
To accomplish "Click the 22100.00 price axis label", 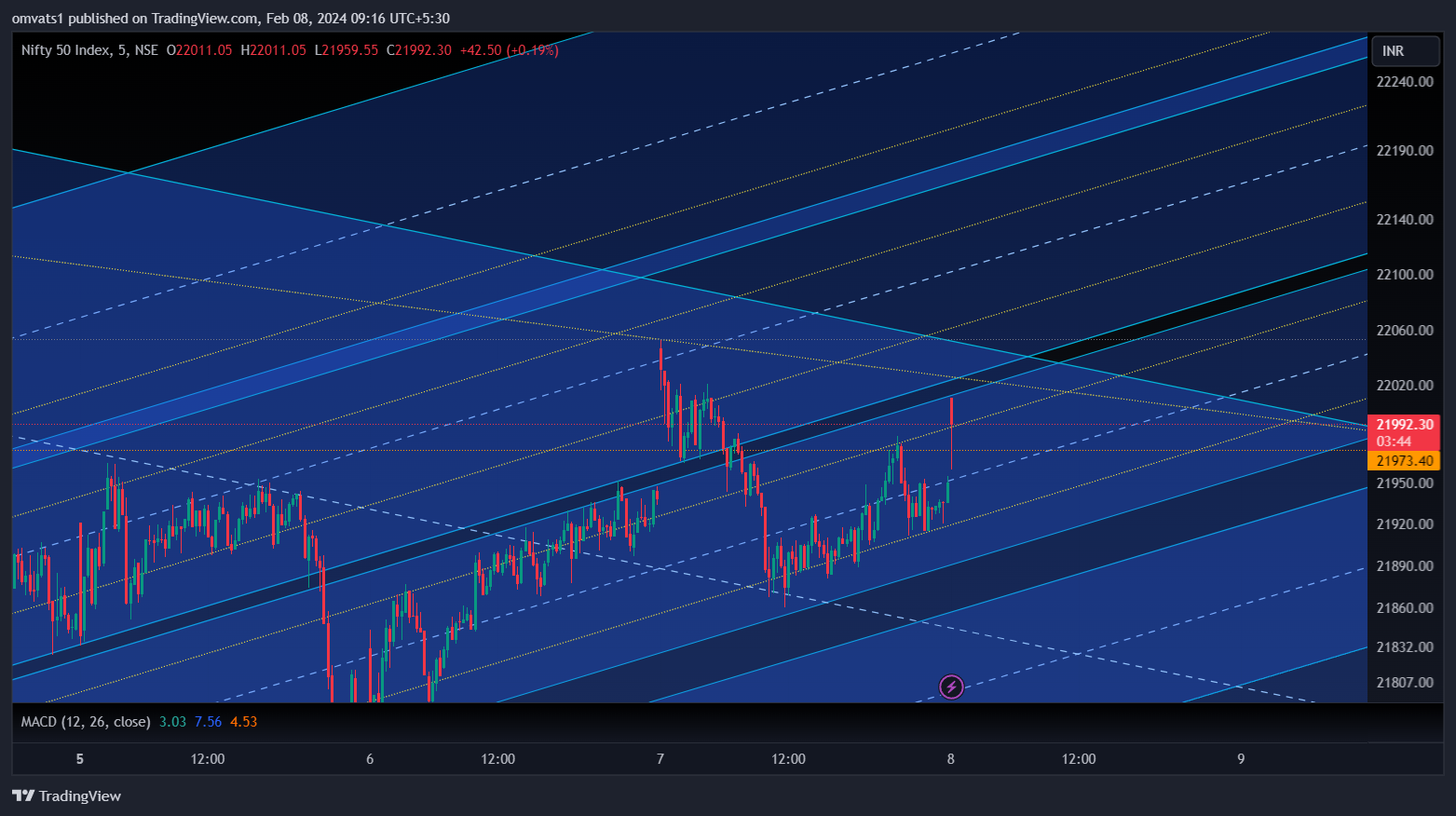I will tap(1405, 275).
